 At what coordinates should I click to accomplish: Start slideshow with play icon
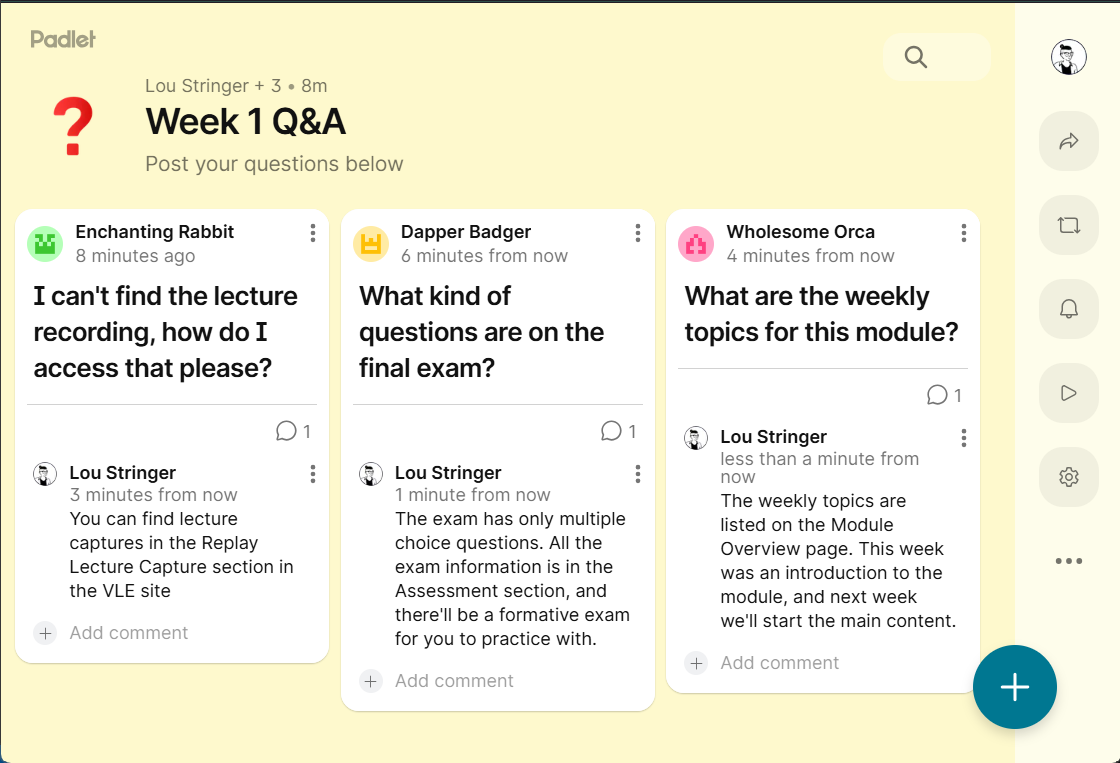click(x=1068, y=393)
